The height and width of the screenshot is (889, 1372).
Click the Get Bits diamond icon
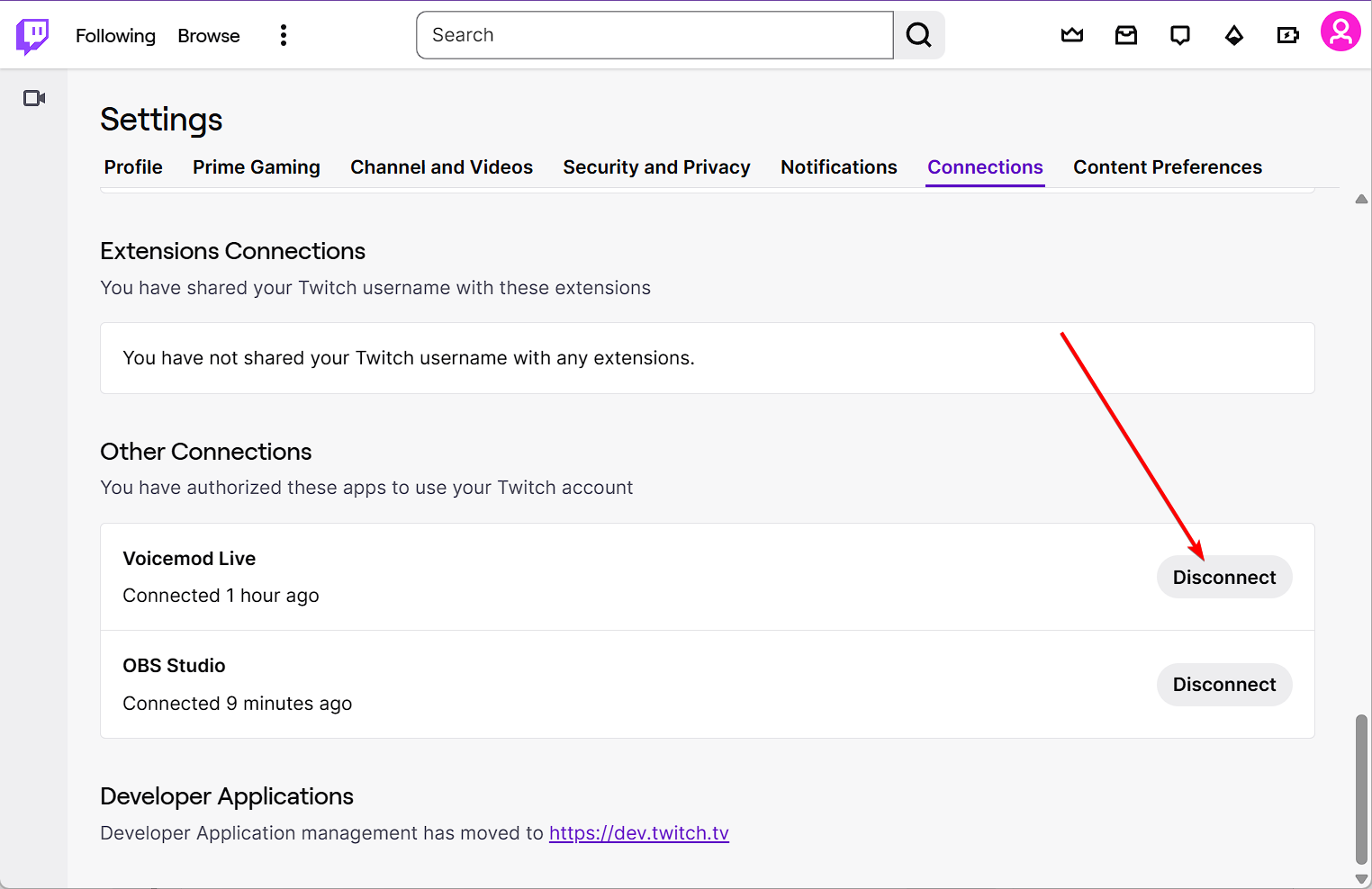[1233, 35]
